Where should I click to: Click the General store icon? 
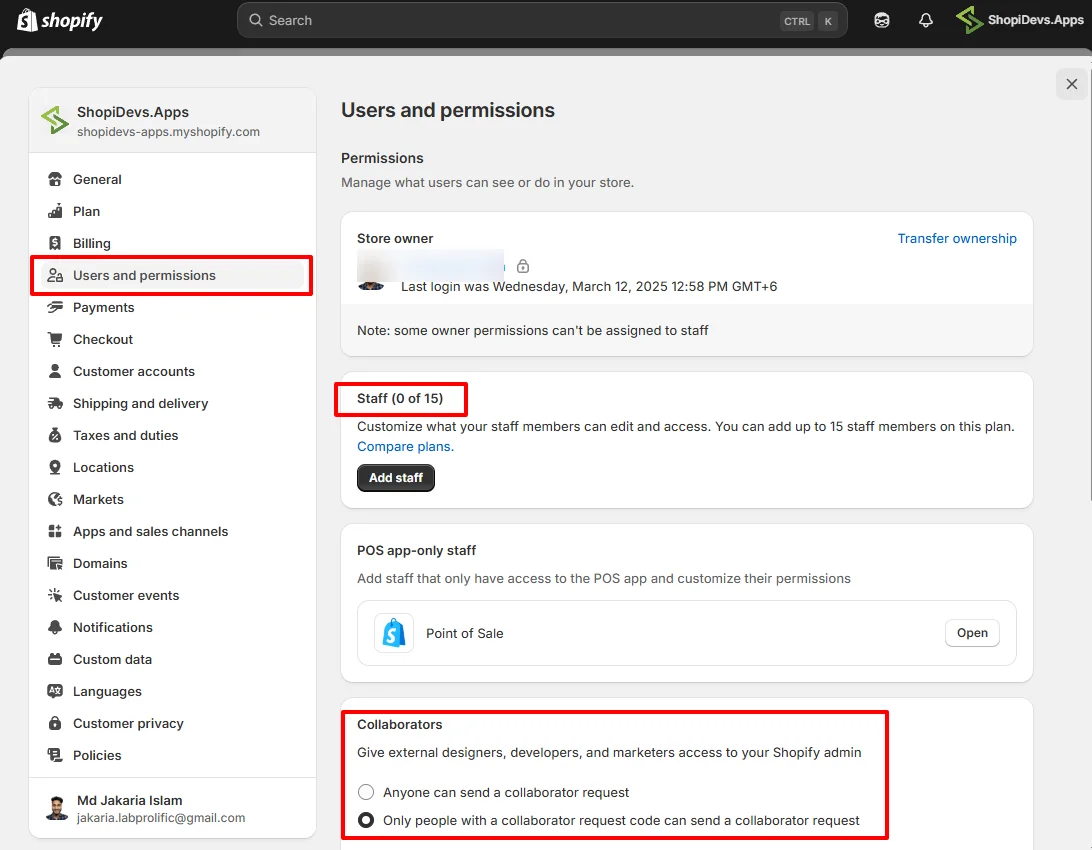point(55,180)
